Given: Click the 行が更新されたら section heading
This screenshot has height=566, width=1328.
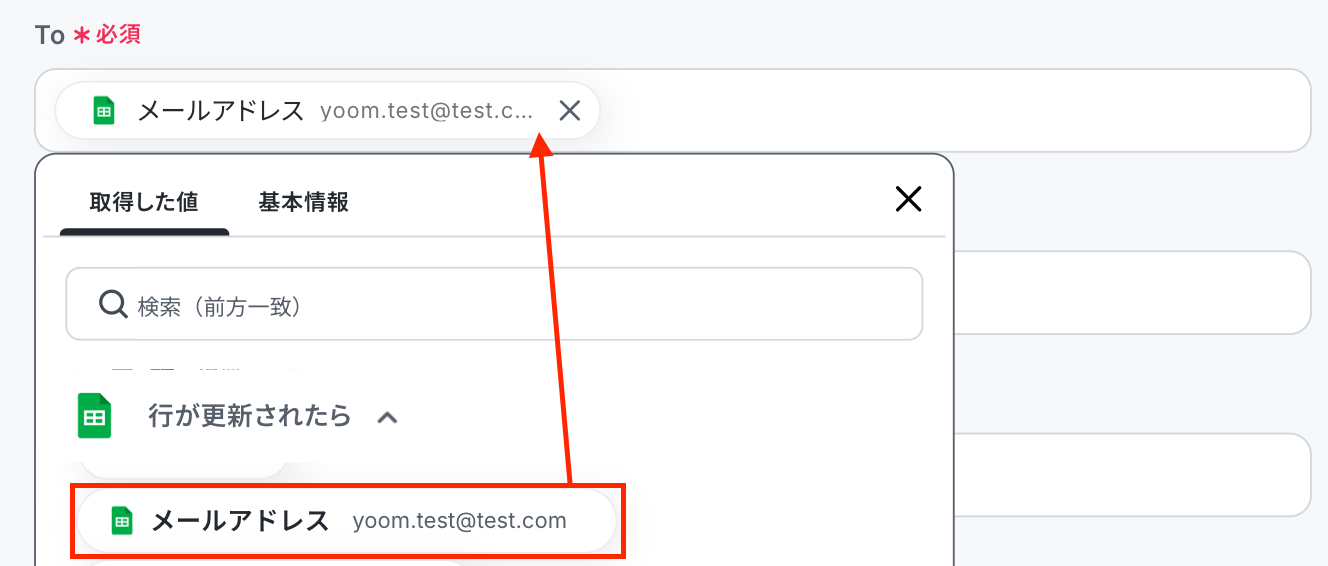Looking at the screenshot, I should point(250,415).
